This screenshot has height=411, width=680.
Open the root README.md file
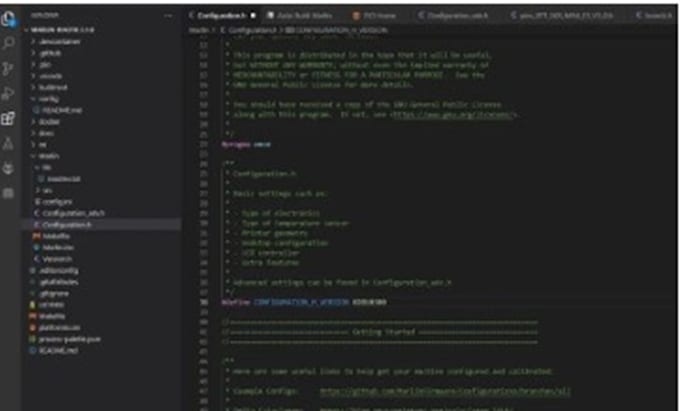58,351
